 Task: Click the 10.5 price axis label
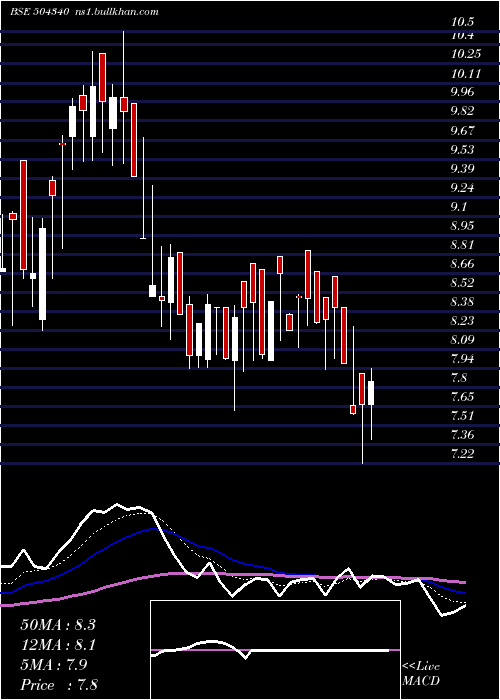[462, 22]
